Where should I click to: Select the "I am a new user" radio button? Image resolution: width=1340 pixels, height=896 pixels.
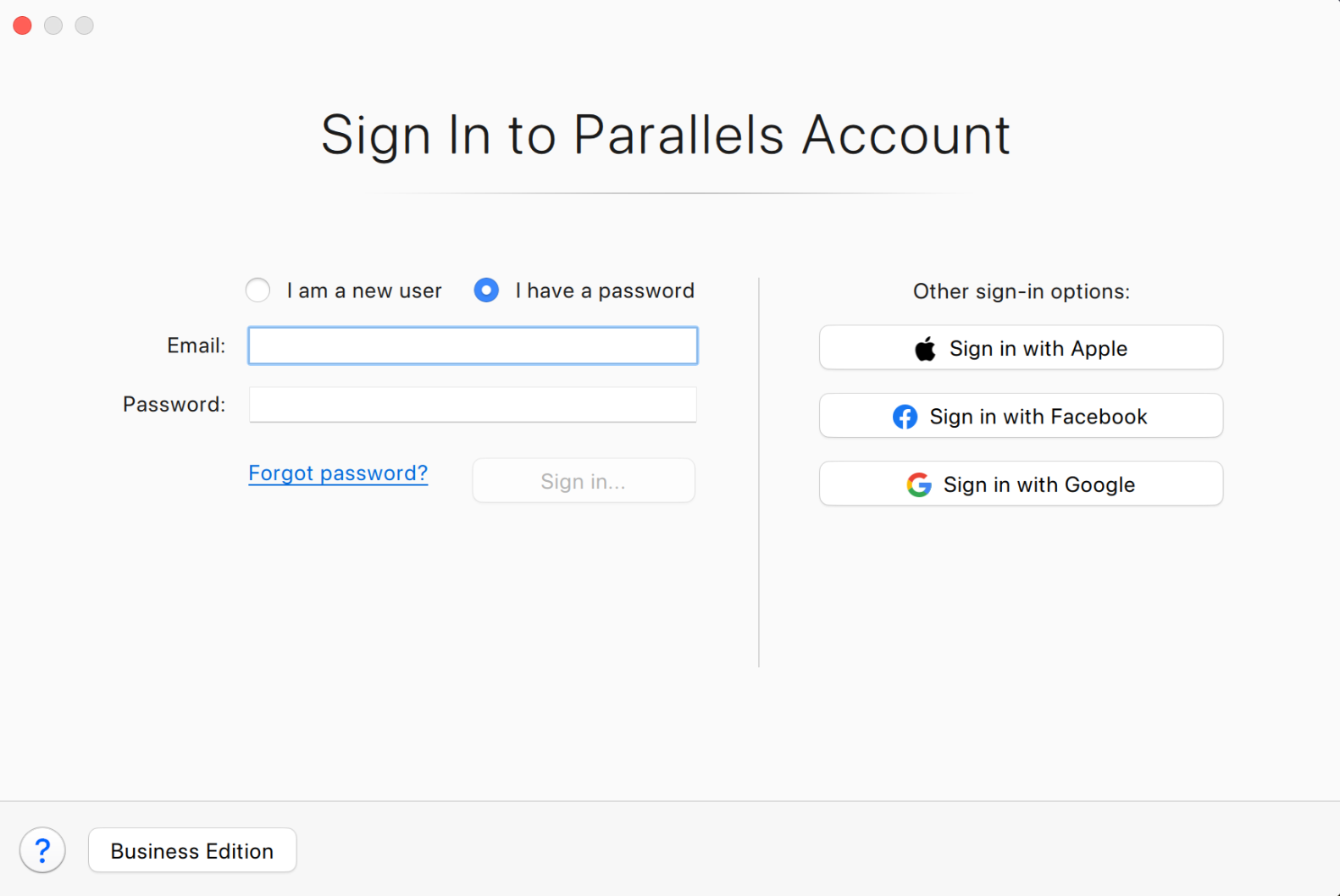[x=257, y=290]
